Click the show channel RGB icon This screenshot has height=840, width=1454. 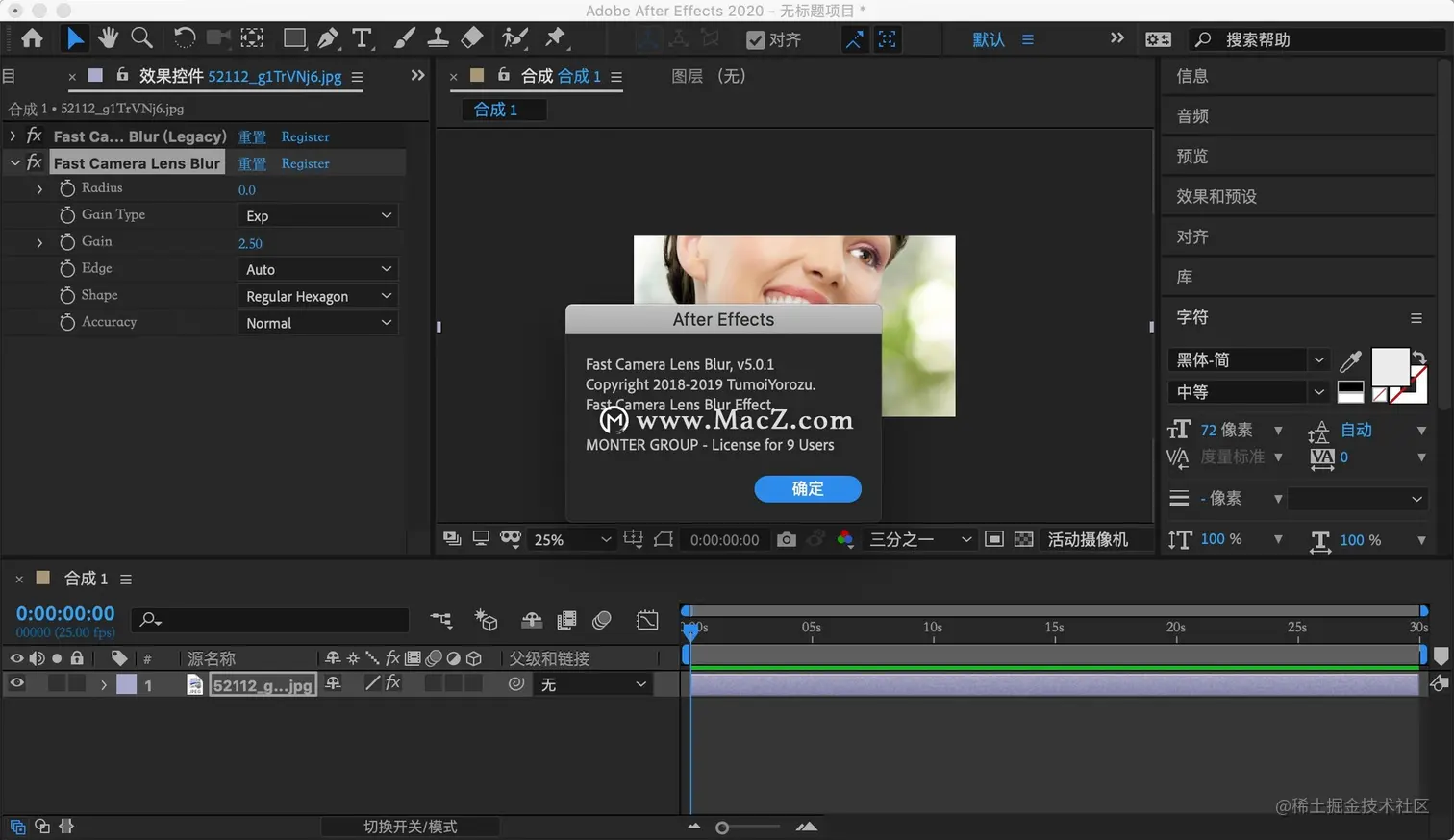(845, 540)
